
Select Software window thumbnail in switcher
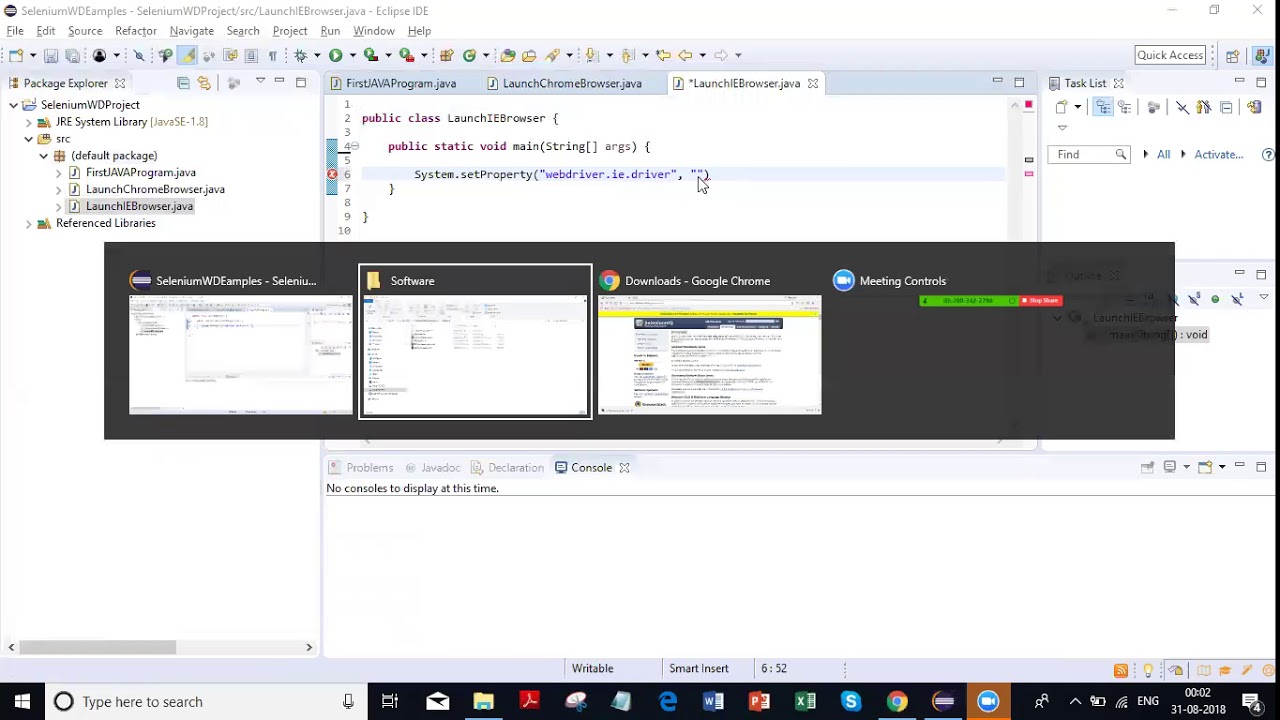[475, 341]
